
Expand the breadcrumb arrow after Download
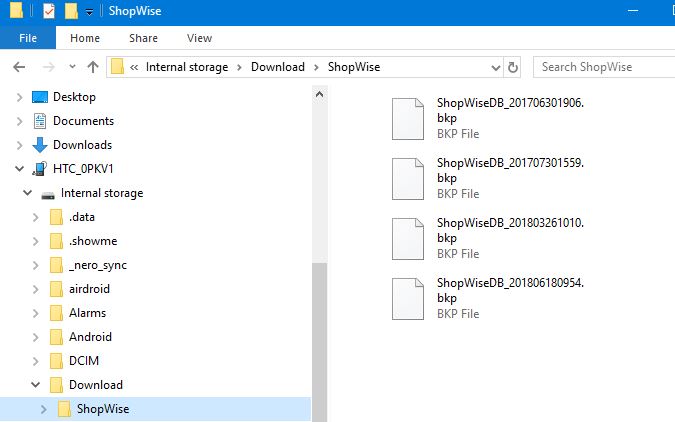click(x=316, y=67)
